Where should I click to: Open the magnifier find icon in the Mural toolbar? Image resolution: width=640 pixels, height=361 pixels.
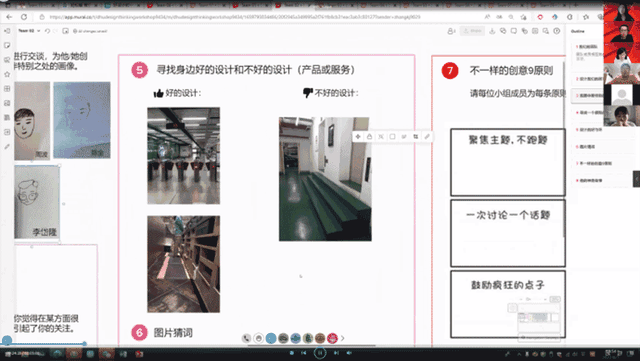click(x=546, y=31)
